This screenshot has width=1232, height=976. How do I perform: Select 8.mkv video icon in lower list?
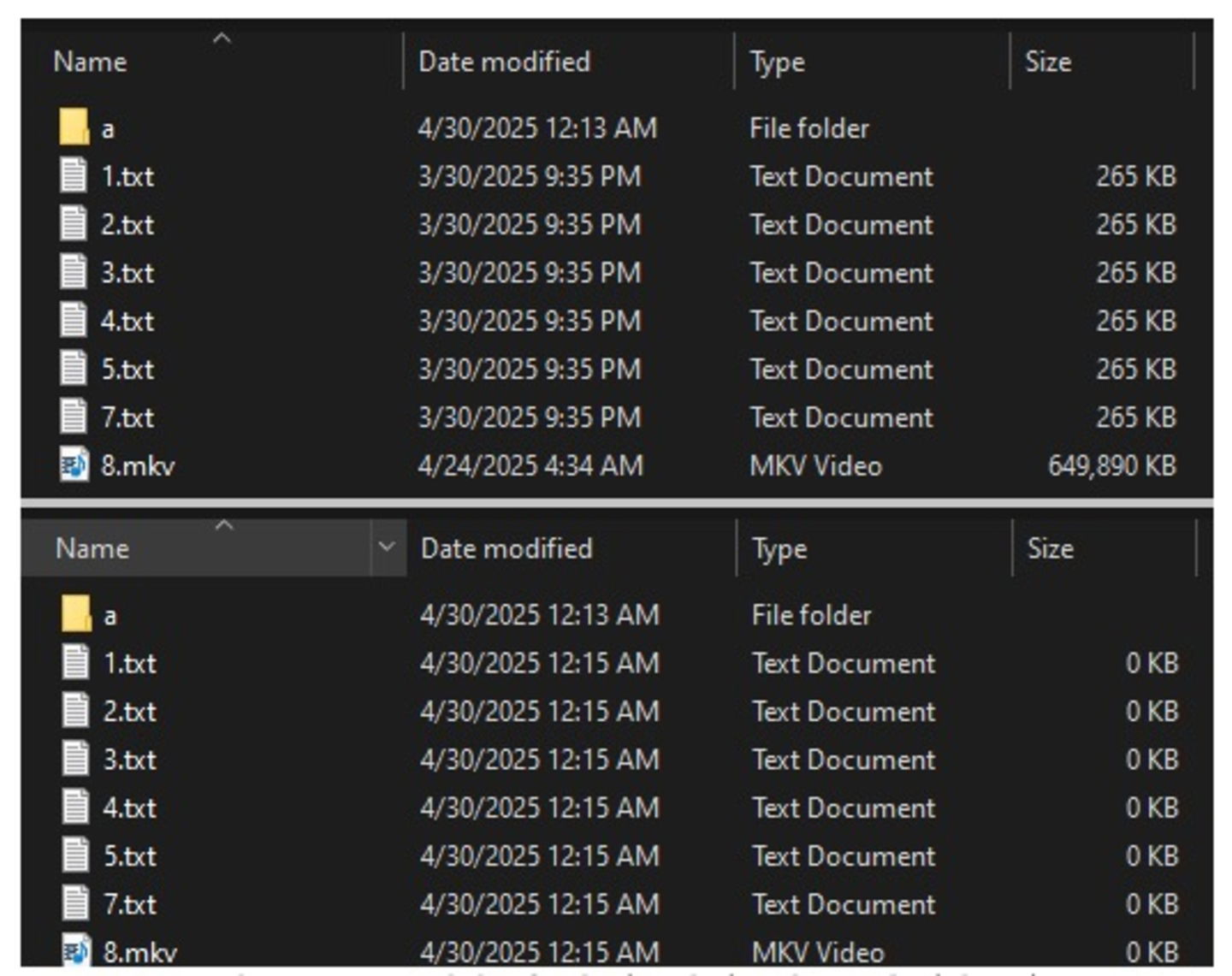point(75,950)
